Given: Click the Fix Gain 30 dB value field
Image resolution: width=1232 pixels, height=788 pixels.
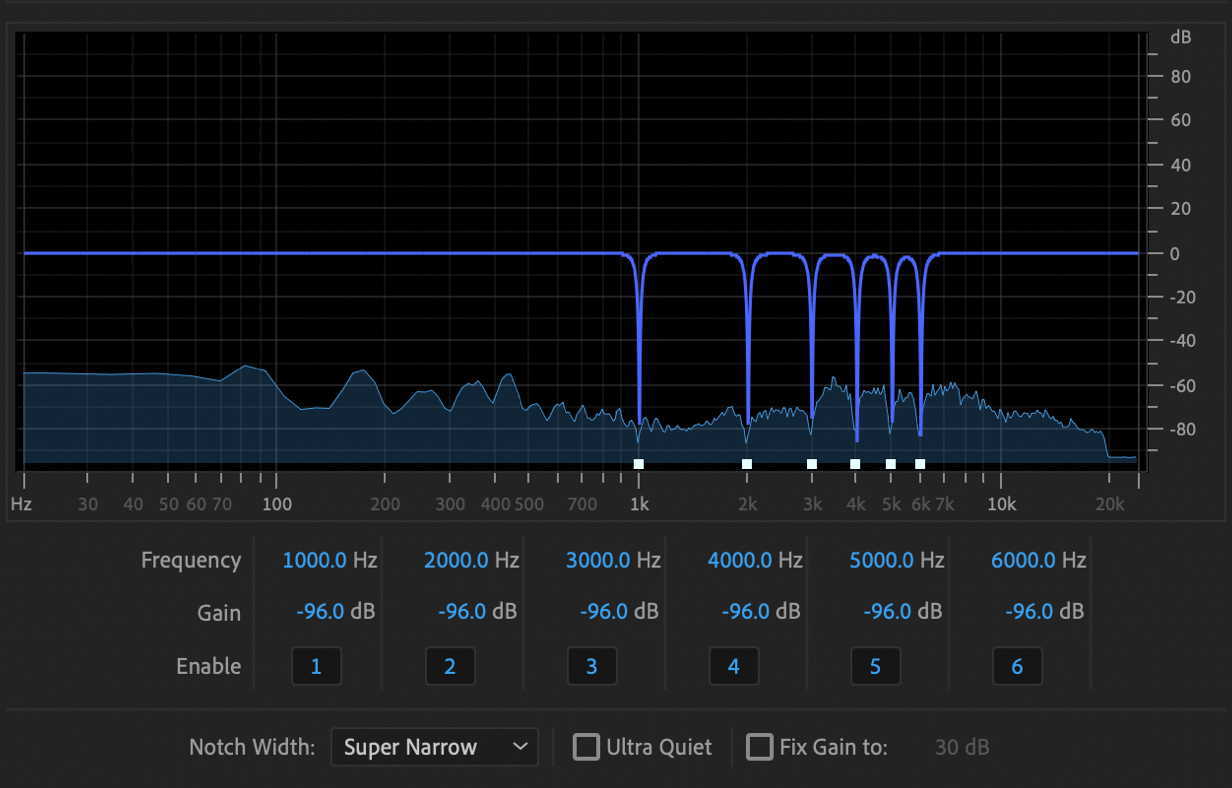Looking at the screenshot, I should pyautogui.click(x=962, y=747).
